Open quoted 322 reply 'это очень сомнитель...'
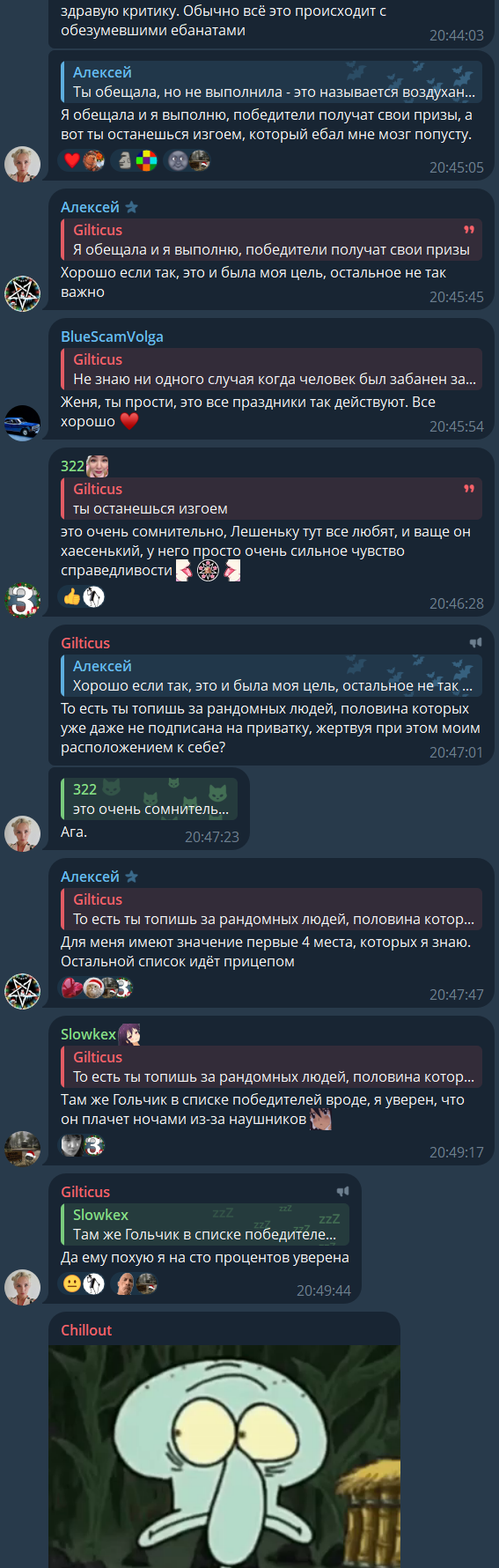The image size is (499, 1568). point(149,799)
